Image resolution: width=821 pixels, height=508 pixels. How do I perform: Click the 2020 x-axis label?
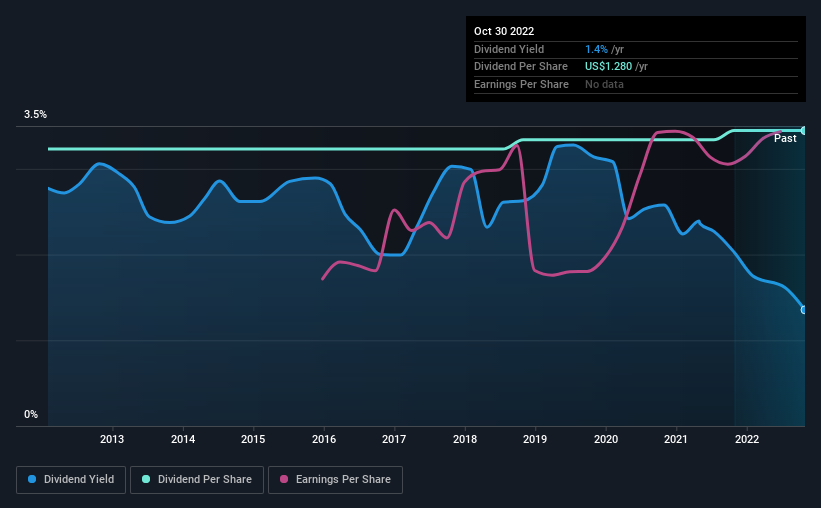tap(606, 439)
